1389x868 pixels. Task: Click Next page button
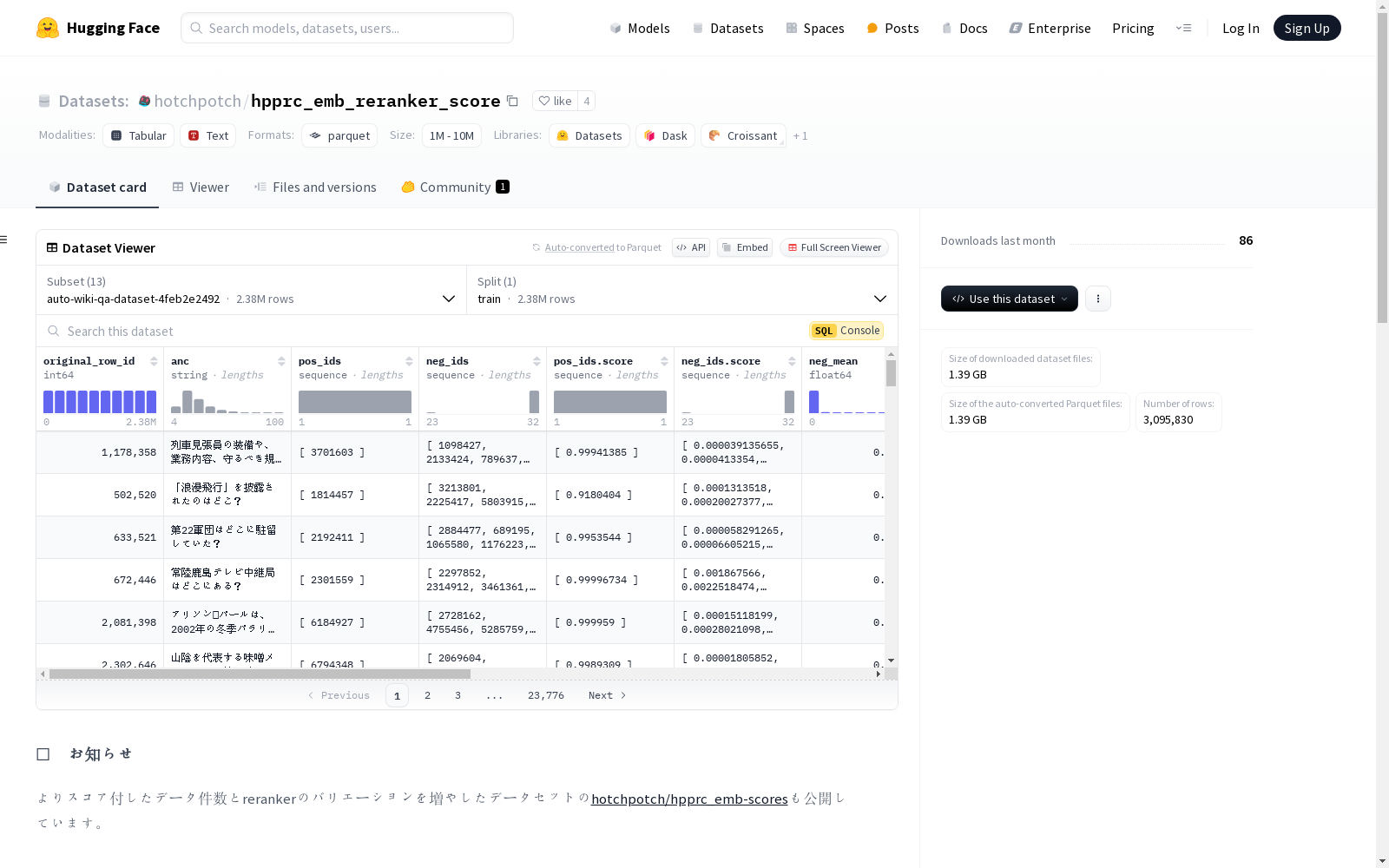tap(607, 695)
